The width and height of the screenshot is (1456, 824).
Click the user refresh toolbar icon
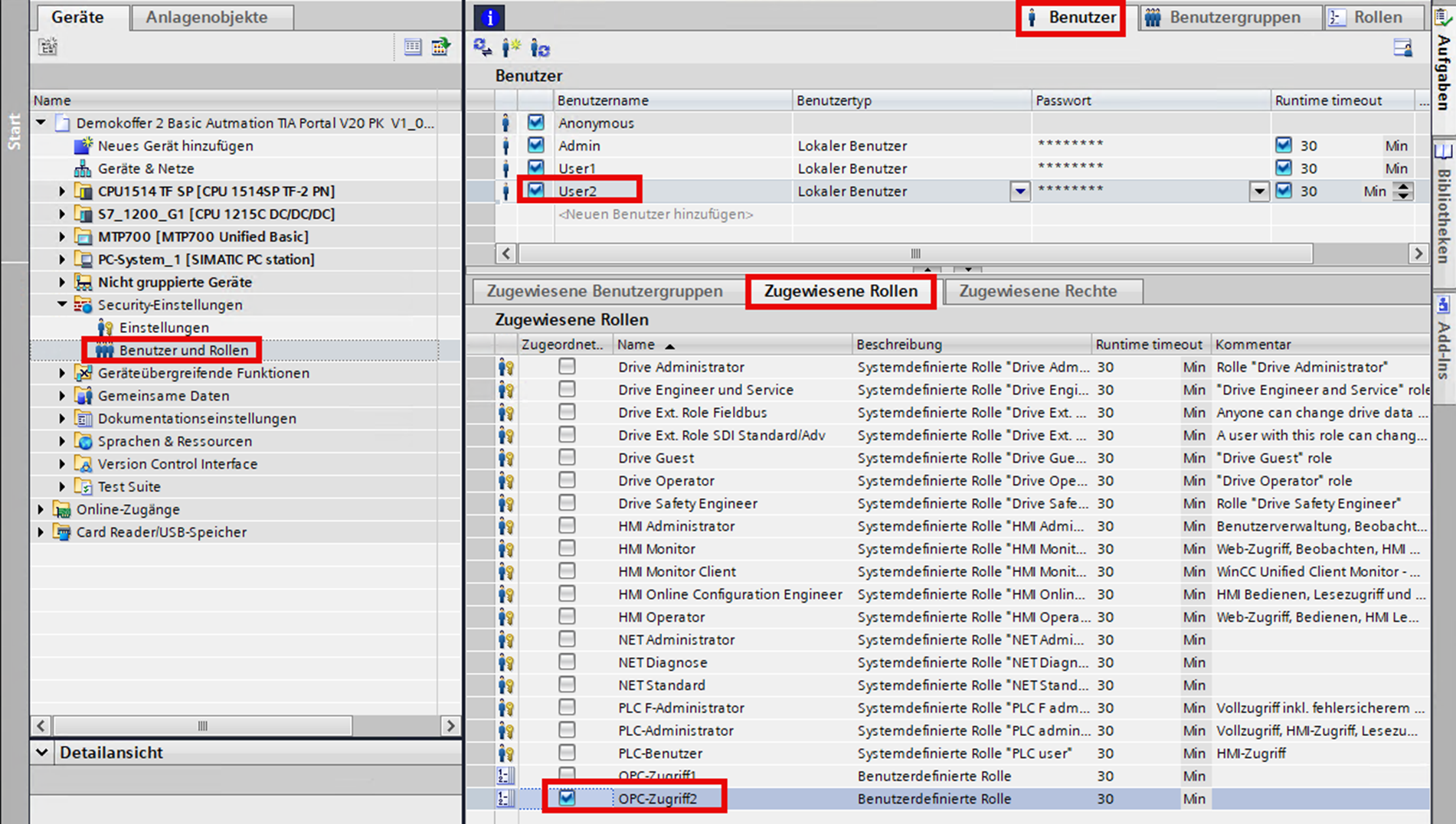pyautogui.click(x=540, y=48)
